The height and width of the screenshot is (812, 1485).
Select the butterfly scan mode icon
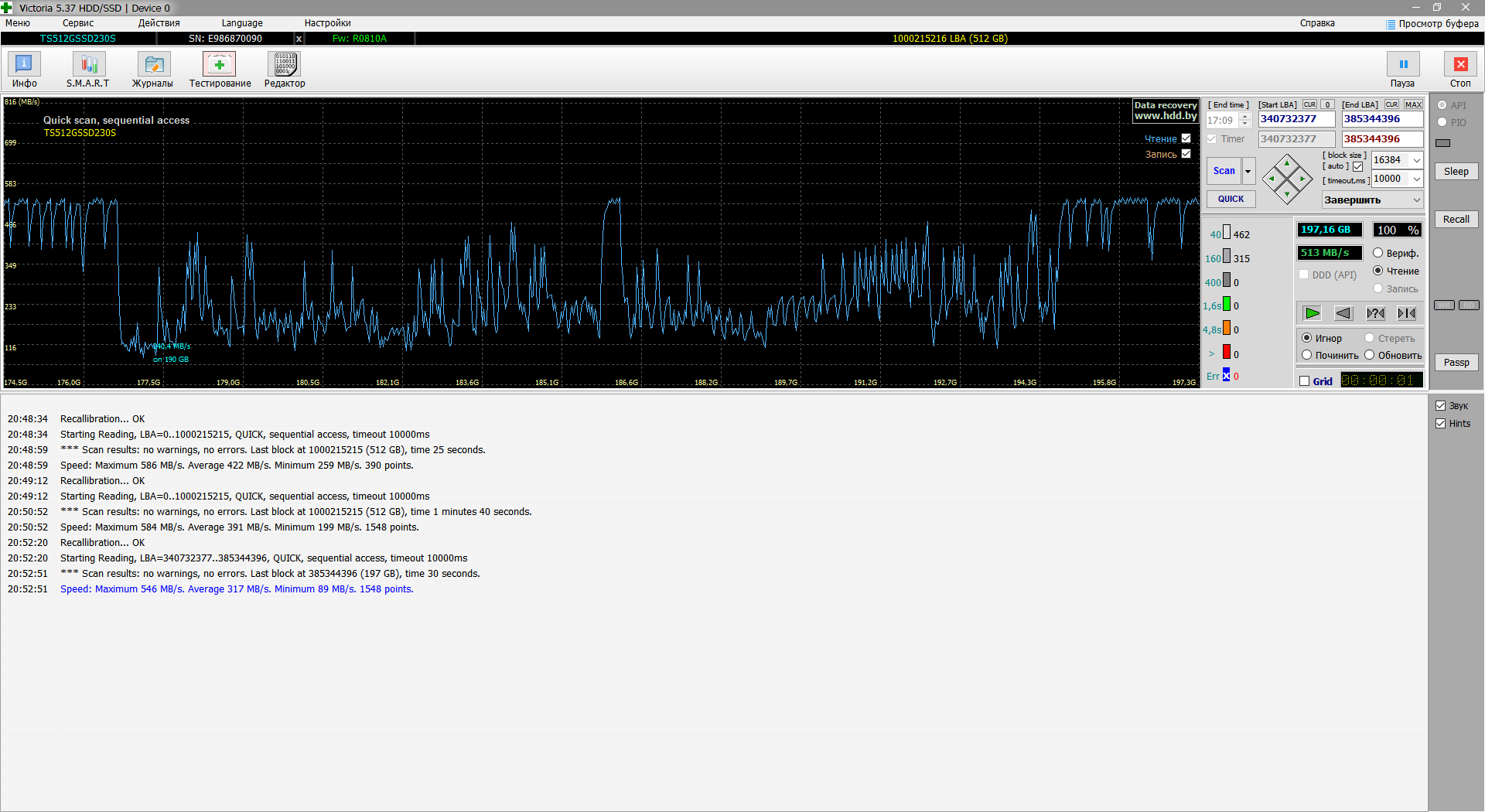point(1407,313)
